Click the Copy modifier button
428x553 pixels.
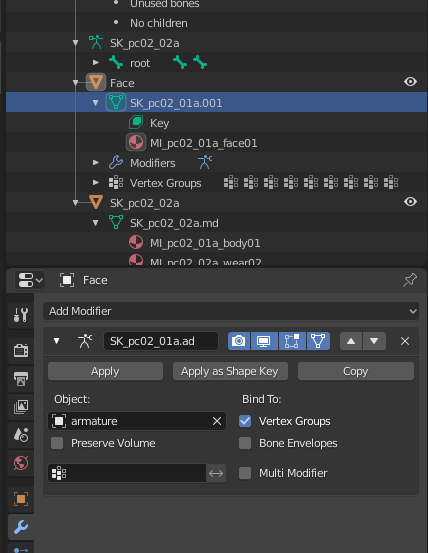tap(356, 371)
